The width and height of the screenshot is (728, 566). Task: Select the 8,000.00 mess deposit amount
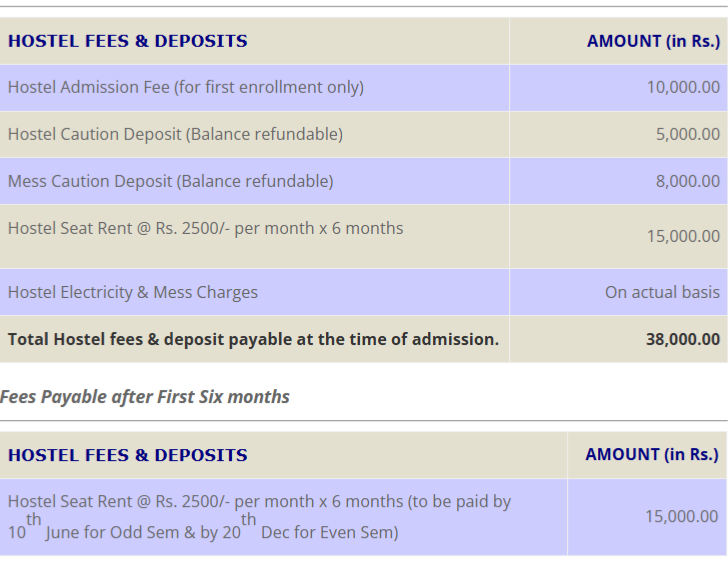687,181
